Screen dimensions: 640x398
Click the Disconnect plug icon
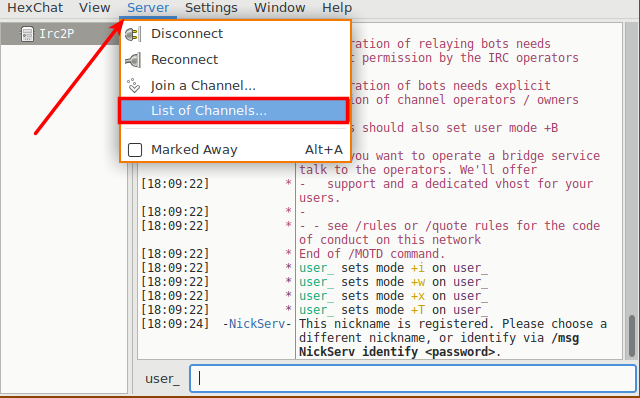pyautogui.click(x=133, y=34)
